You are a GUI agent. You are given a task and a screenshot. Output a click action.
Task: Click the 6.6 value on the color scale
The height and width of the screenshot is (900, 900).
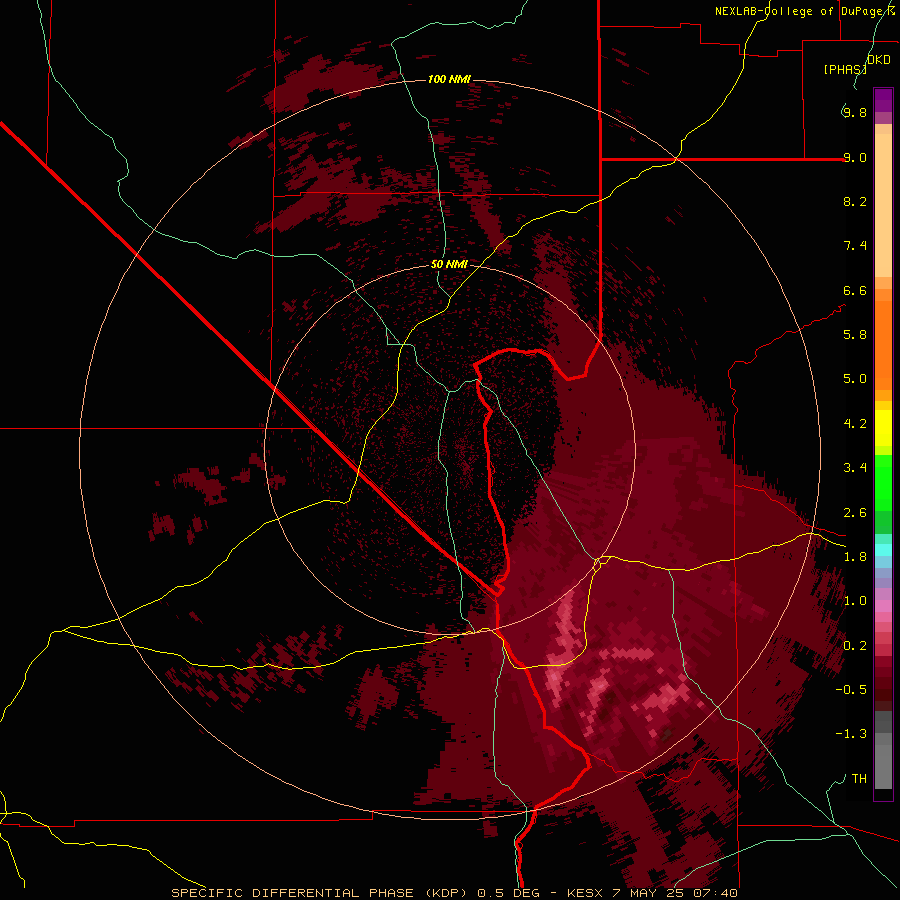pos(855,290)
